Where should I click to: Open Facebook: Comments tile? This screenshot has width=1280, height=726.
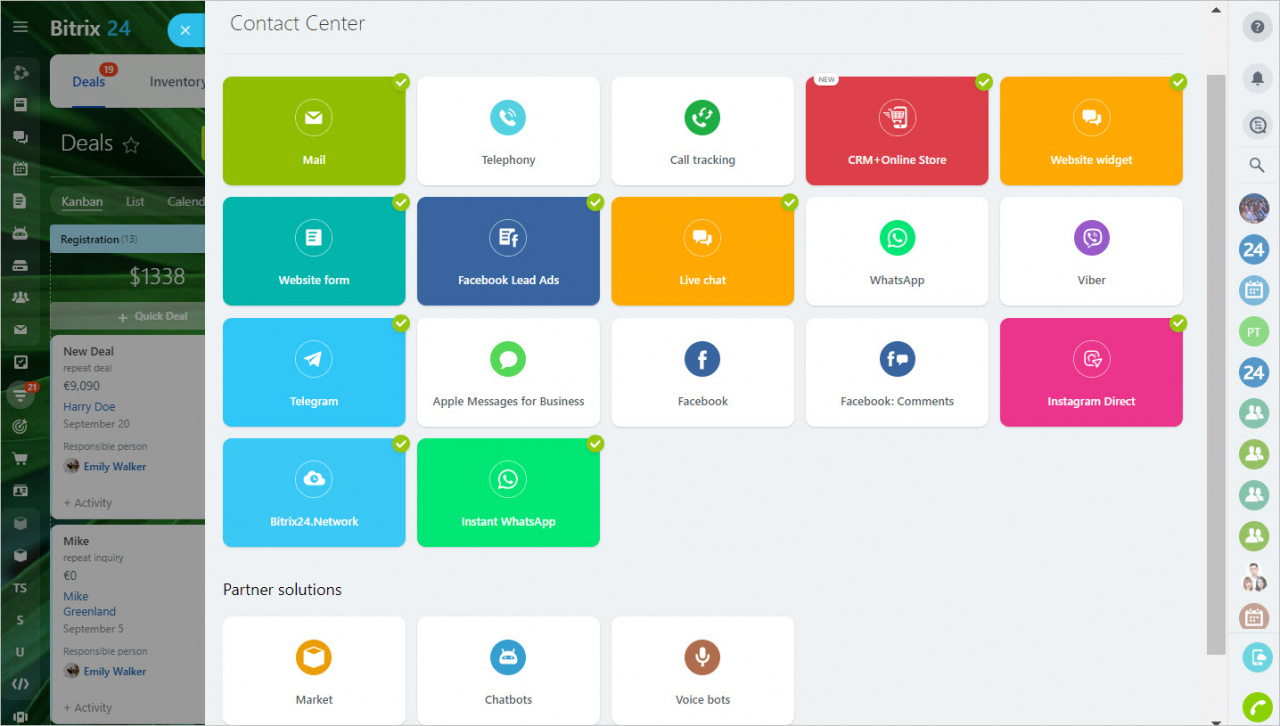tap(897, 372)
